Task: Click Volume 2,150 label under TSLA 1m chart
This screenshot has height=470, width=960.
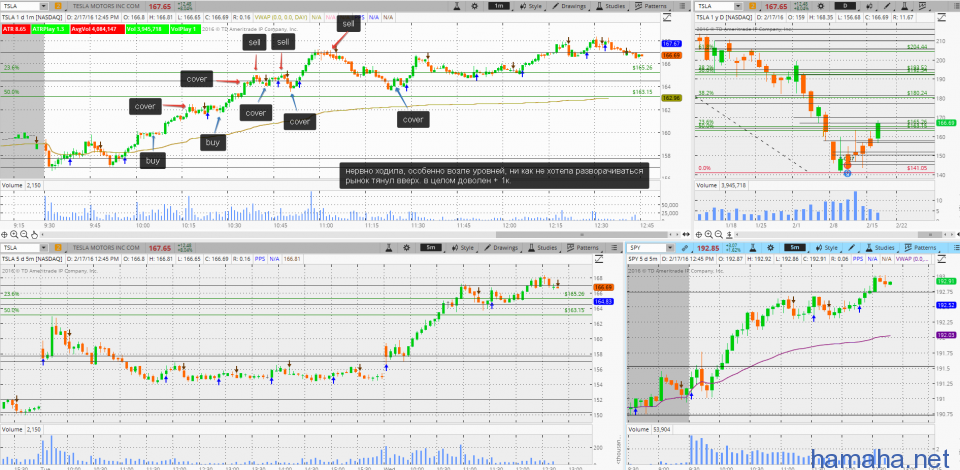Action: 22,184
